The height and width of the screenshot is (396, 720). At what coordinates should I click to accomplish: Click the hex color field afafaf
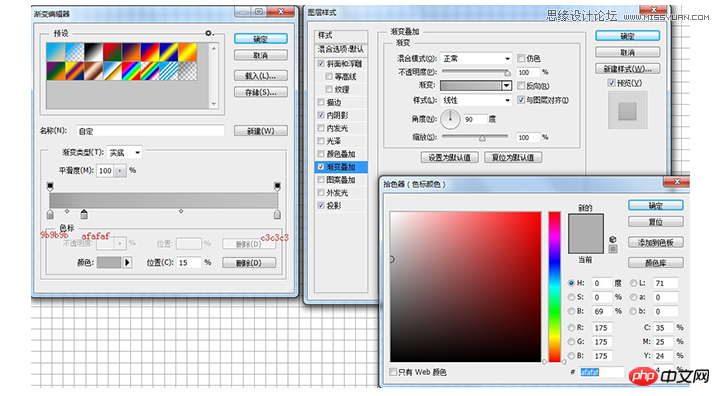[x=602, y=372]
